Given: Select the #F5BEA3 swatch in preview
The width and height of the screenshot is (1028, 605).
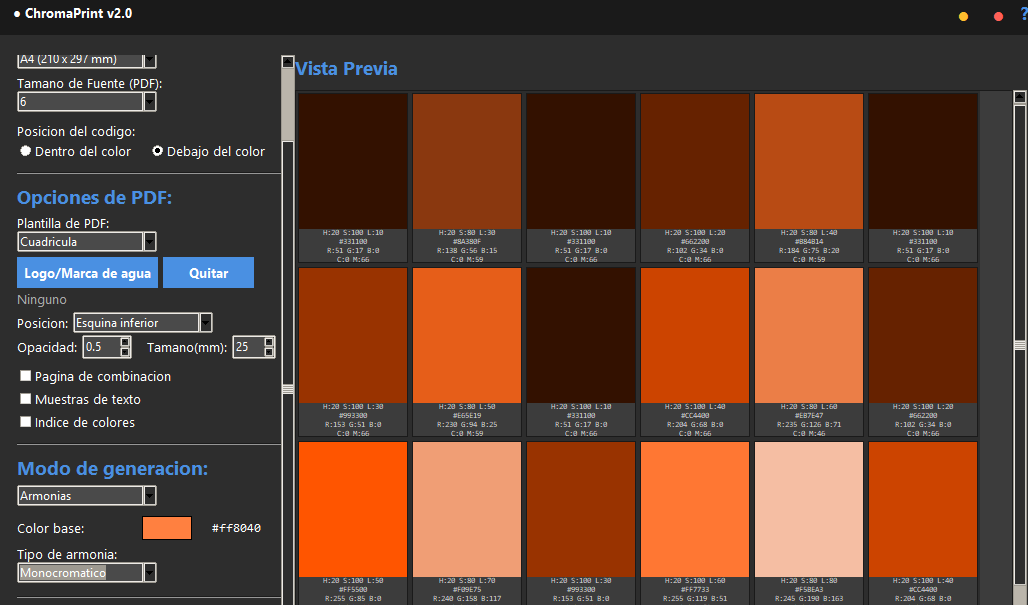Looking at the screenshot, I should (808, 509).
